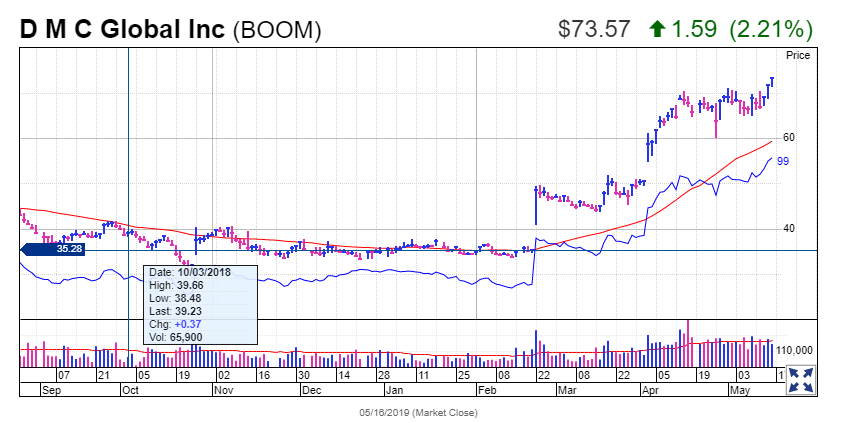Click the expand chart fullscreen icon
The height and width of the screenshot is (423, 846).
(799, 379)
